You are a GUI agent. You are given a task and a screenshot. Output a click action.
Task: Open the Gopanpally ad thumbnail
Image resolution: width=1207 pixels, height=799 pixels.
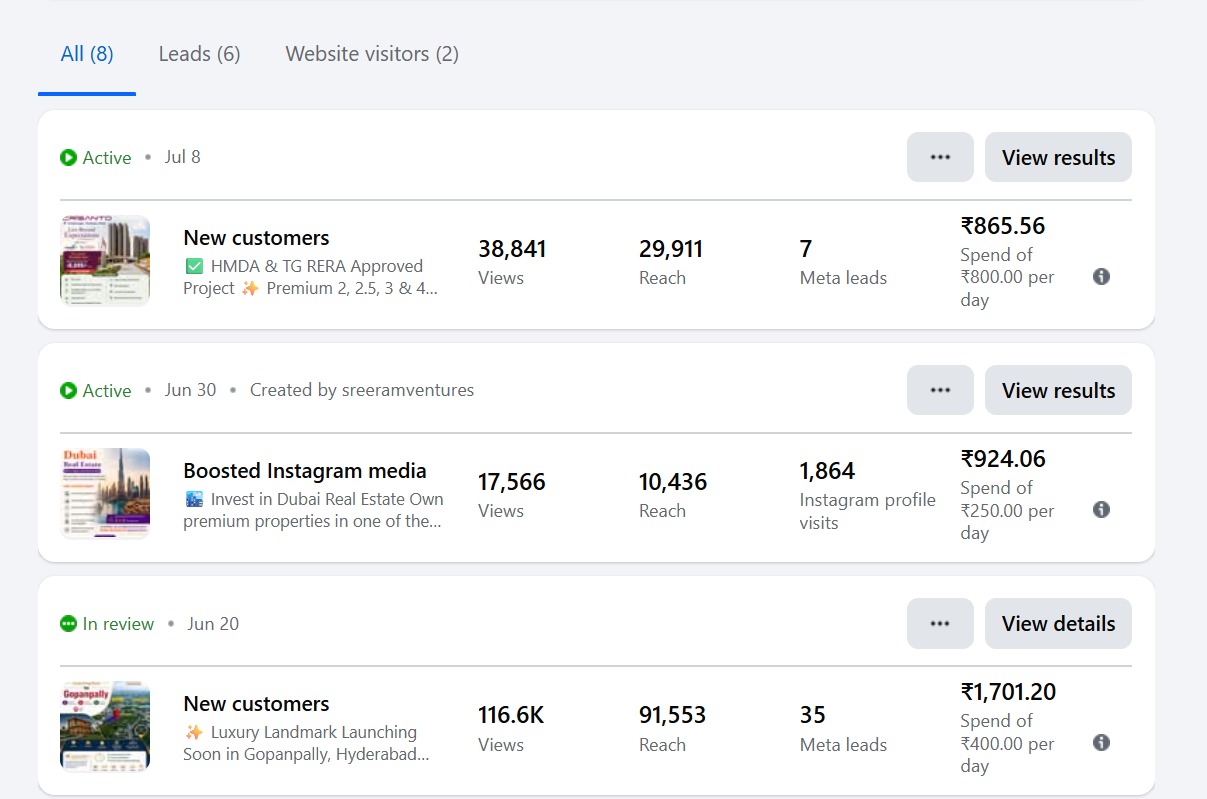tap(105, 726)
